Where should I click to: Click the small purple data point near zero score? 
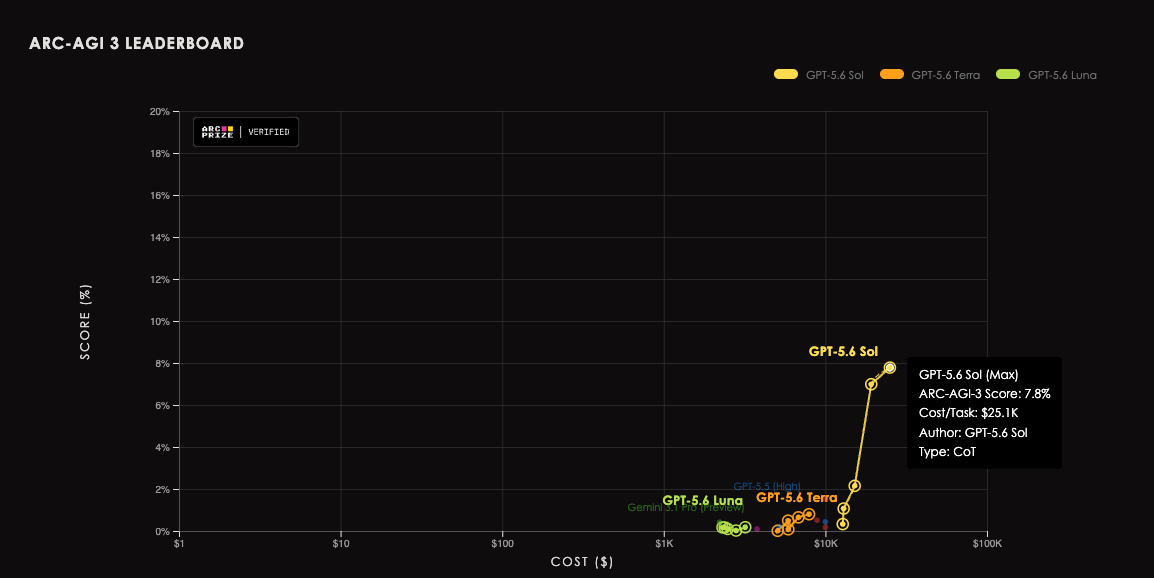pyautogui.click(x=757, y=529)
